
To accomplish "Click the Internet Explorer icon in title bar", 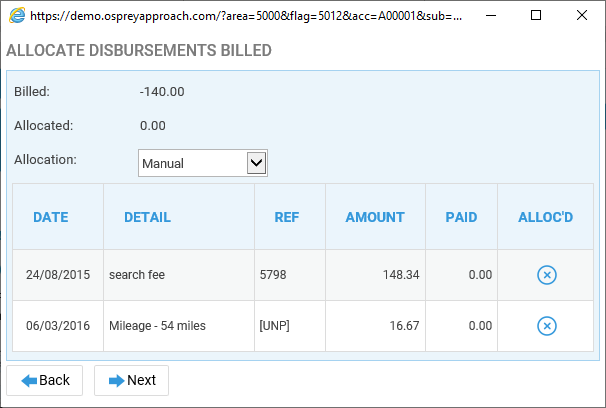I will click(x=17, y=15).
